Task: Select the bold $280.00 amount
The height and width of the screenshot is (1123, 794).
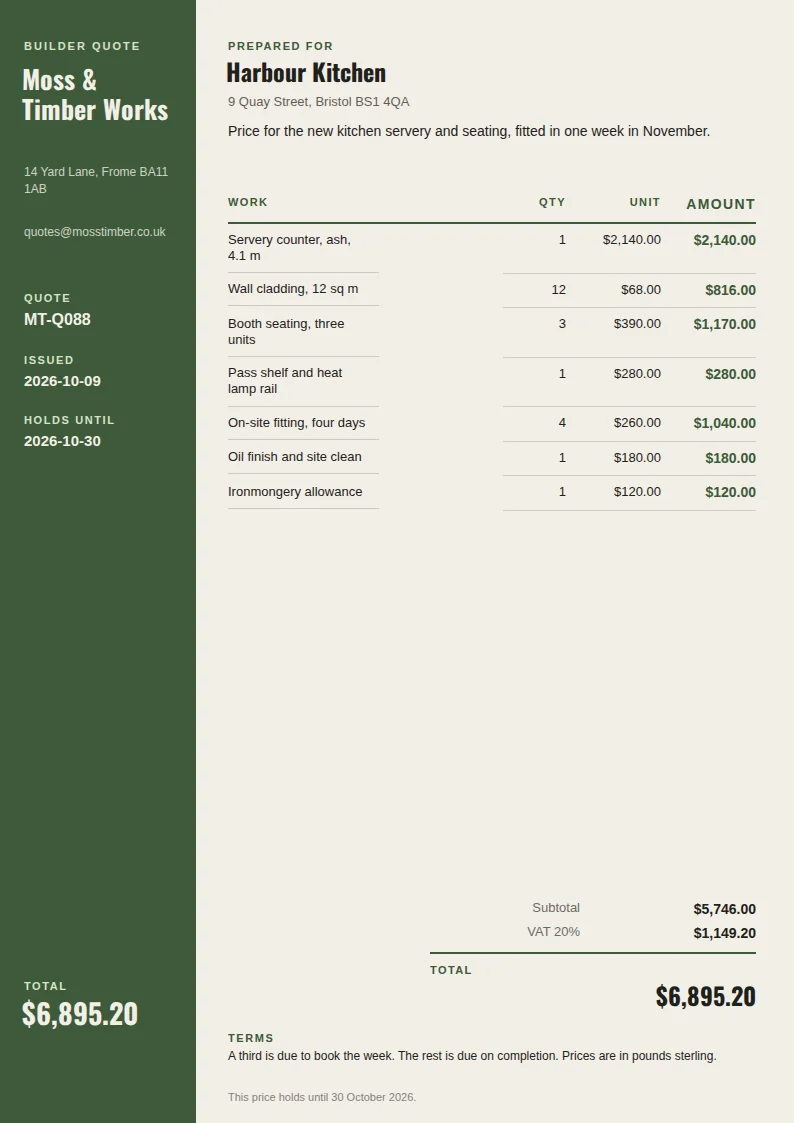Action: 730,374
